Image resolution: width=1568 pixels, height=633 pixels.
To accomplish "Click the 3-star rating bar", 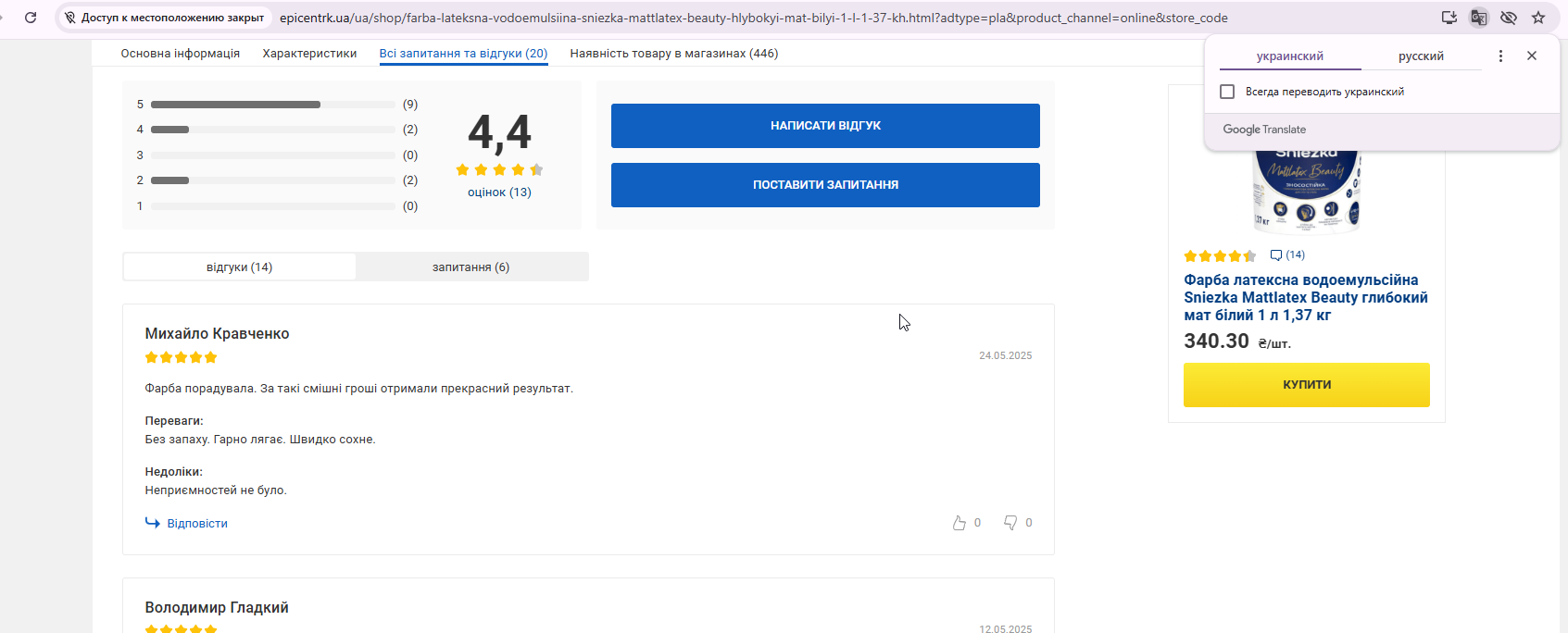I will [273, 155].
